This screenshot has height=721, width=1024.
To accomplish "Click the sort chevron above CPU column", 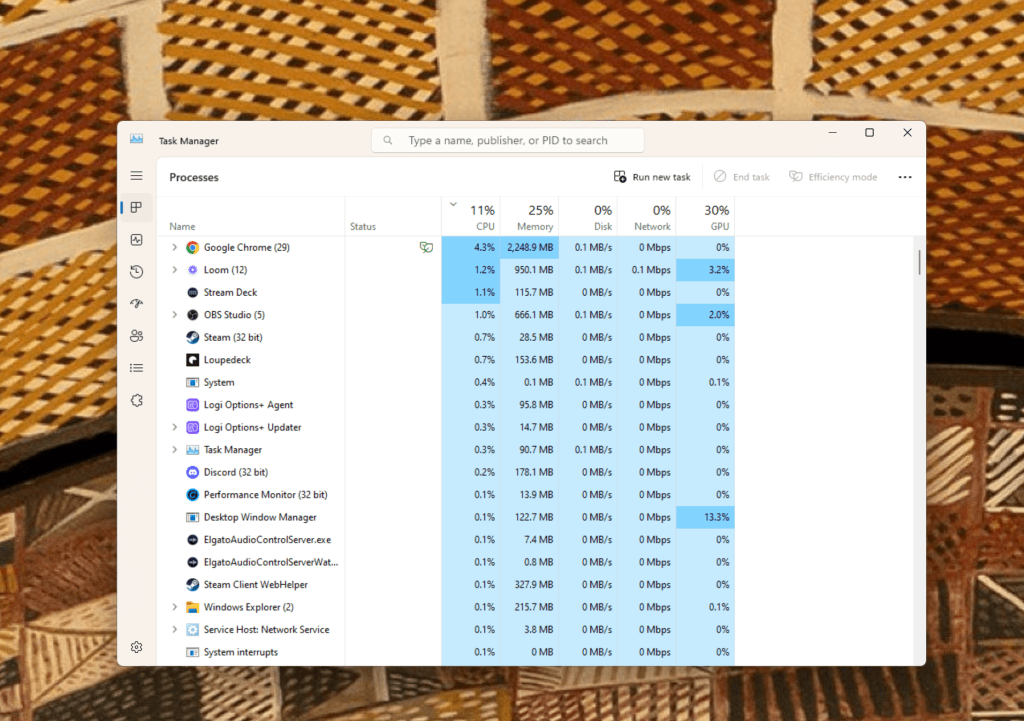I will click(453, 204).
